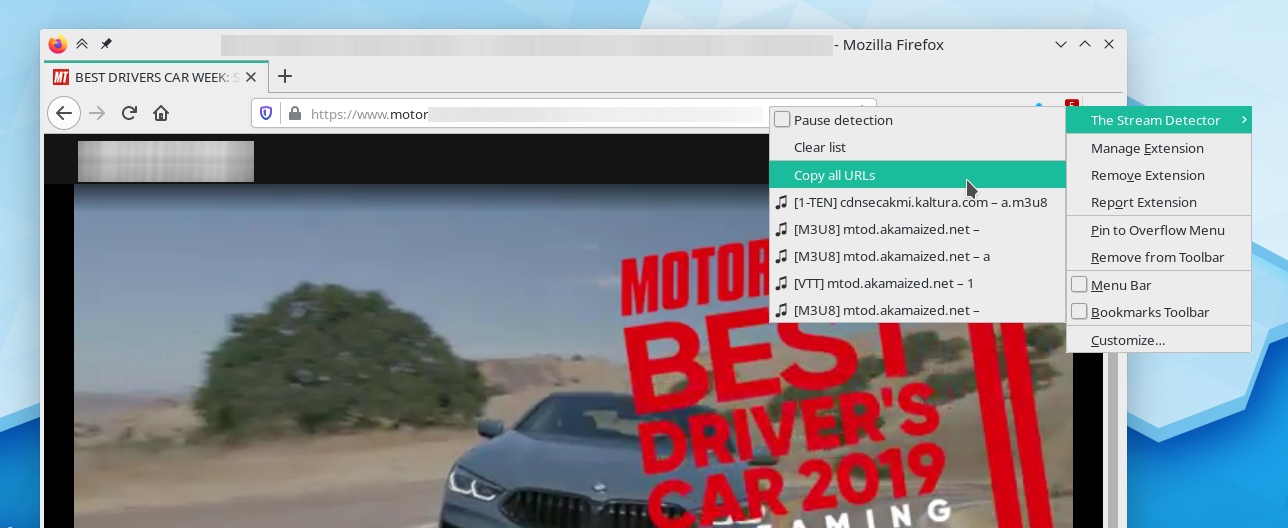1288x528 pixels.
Task: Click the forward arrow button
Action: pos(97,113)
